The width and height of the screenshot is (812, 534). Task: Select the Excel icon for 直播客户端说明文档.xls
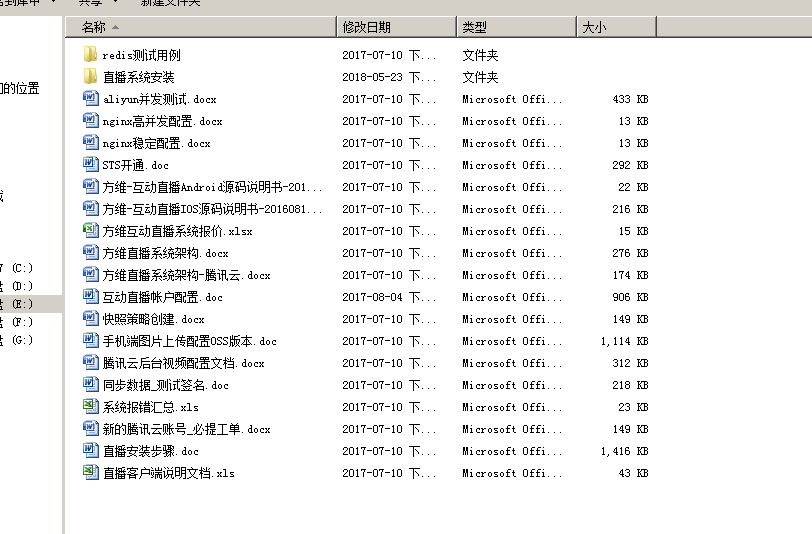pyautogui.click(x=91, y=473)
